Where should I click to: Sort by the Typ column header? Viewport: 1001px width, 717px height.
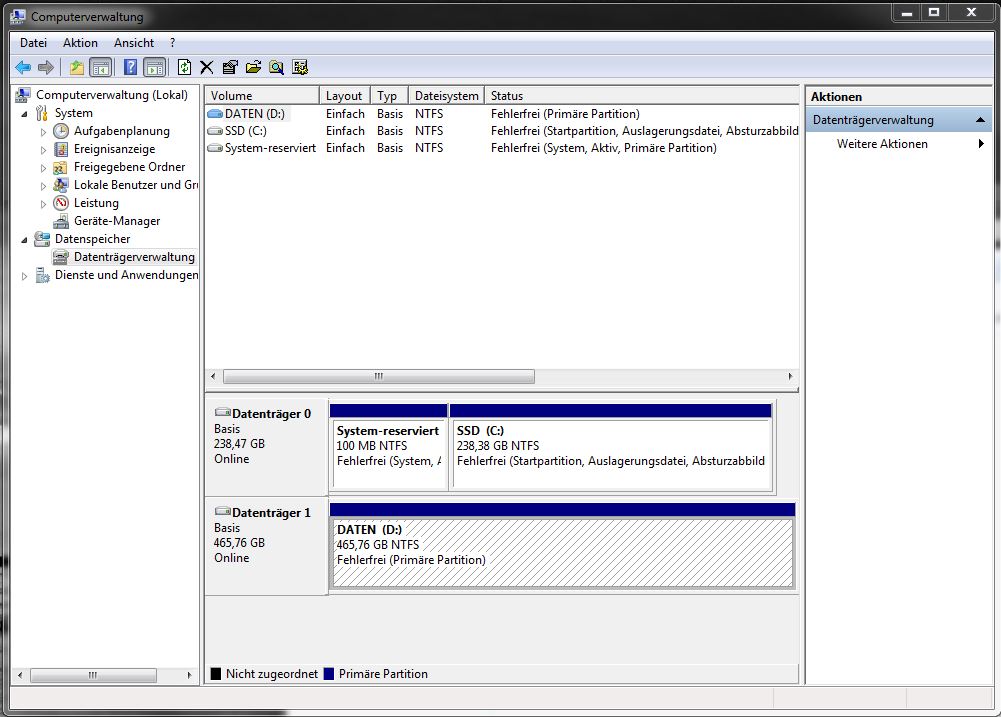point(389,96)
